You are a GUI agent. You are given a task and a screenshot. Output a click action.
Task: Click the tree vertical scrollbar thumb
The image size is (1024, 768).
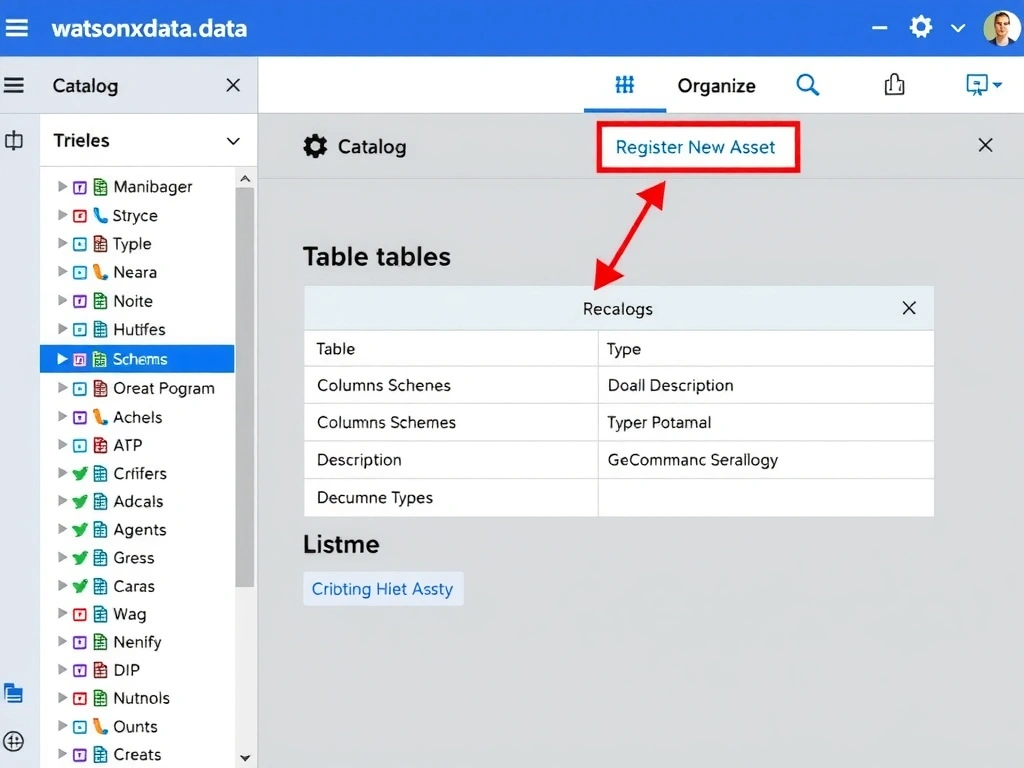(x=245, y=387)
